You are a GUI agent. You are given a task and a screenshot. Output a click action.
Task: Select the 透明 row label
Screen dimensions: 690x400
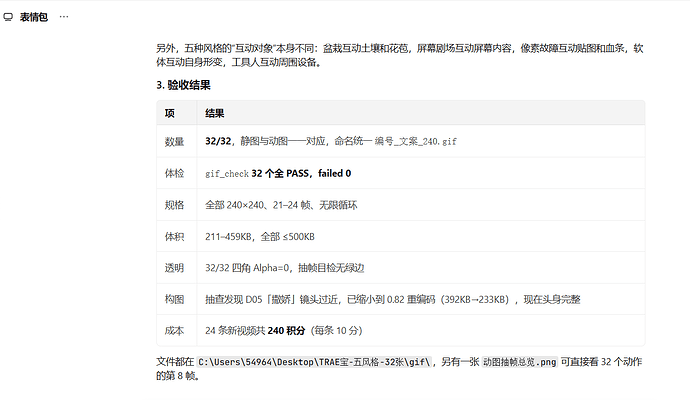tap(174, 268)
